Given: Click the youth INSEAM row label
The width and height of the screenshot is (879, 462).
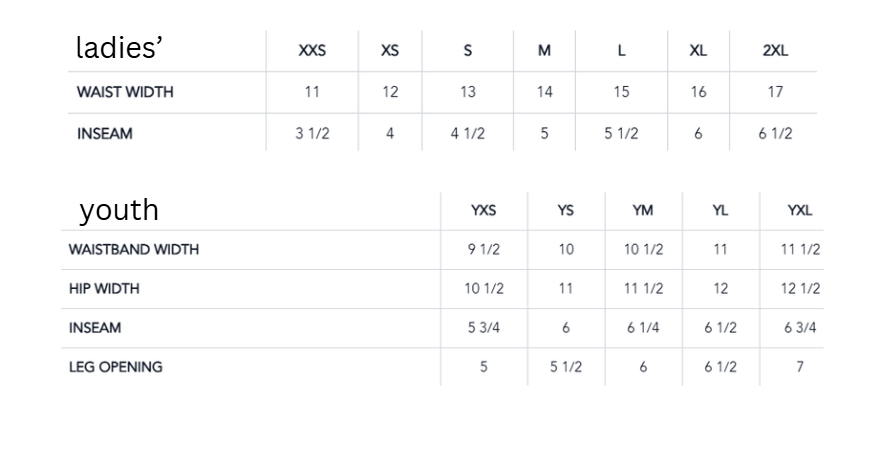Looking at the screenshot, I should click(x=95, y=328).
